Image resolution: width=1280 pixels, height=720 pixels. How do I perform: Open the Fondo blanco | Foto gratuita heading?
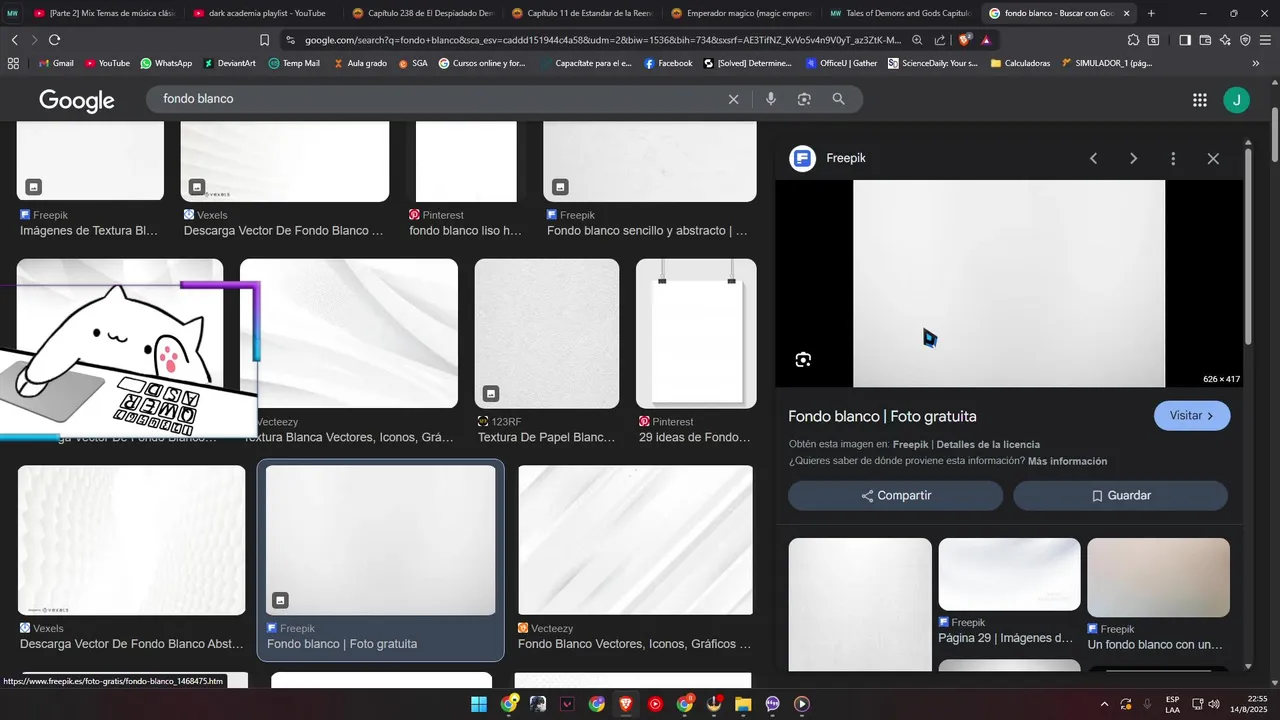882,416
